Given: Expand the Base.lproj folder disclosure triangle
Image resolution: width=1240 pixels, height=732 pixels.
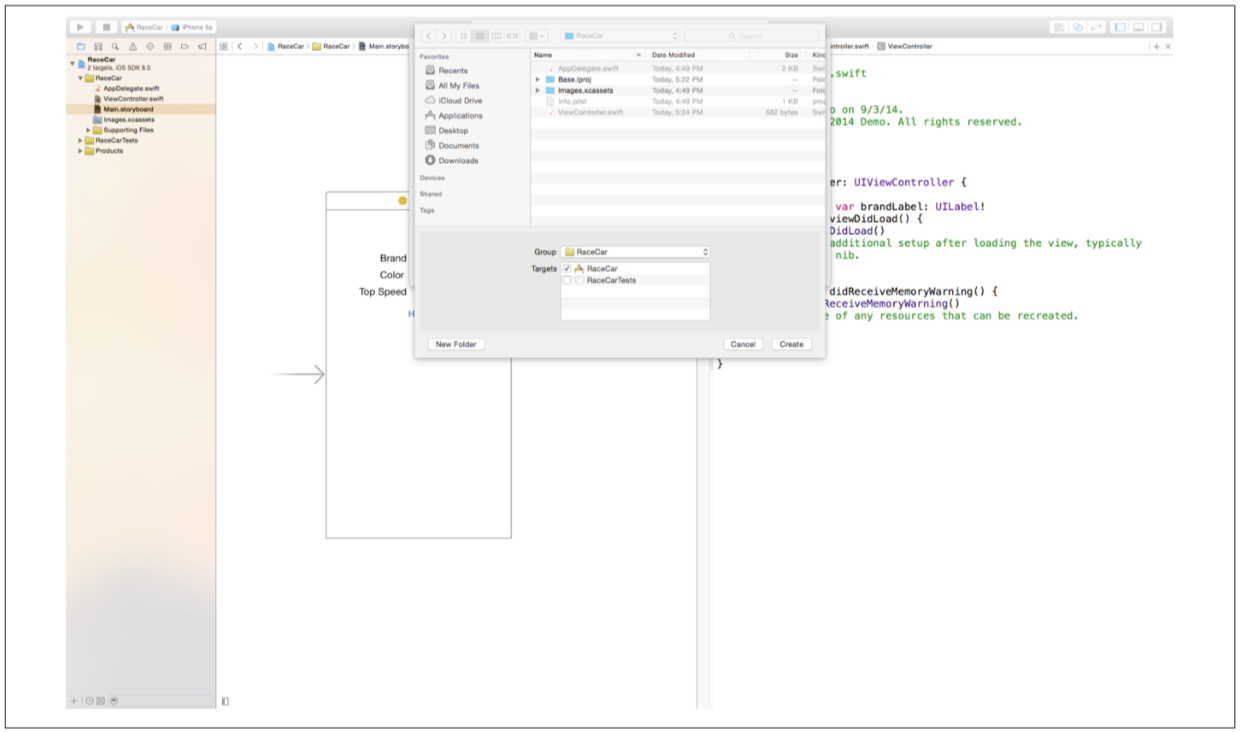Looking at the screenshot, I should tap(538, 79).
